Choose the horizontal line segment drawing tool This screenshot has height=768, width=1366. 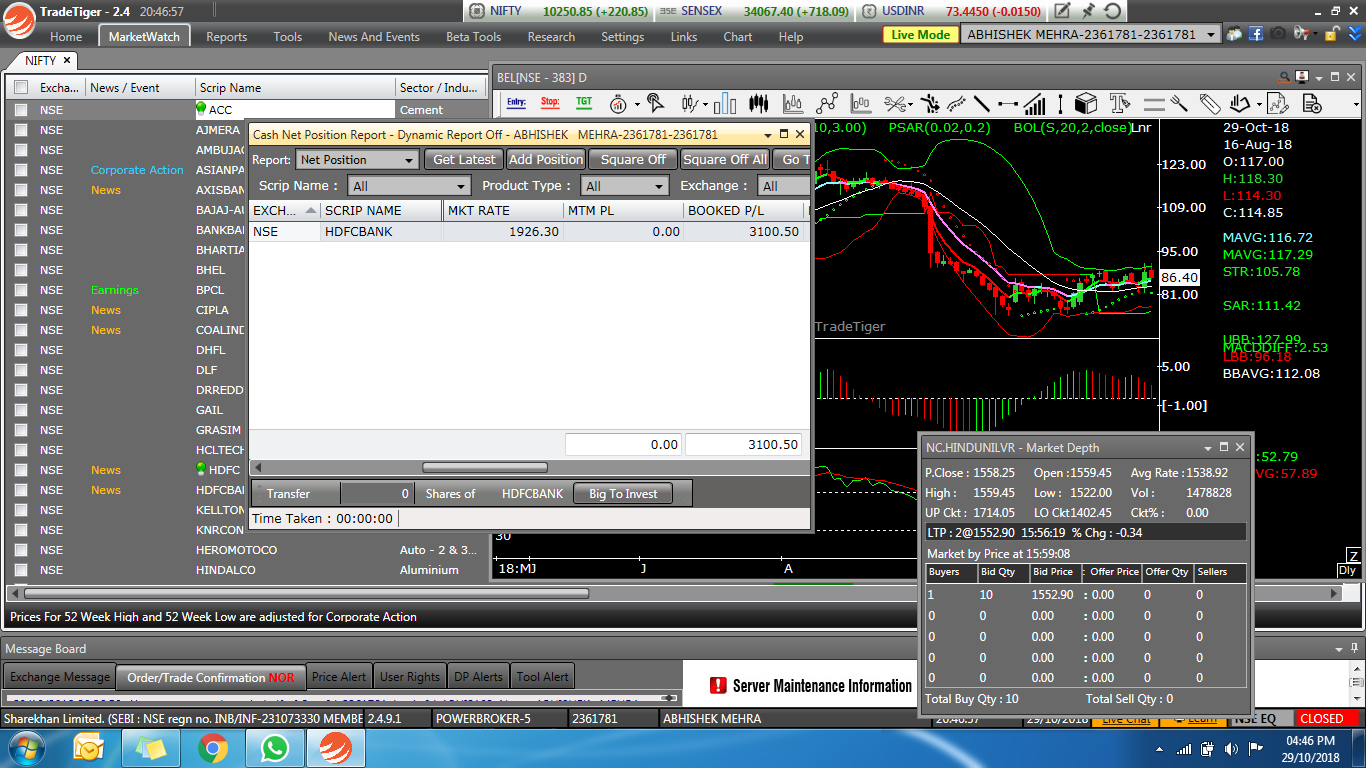1007,103
